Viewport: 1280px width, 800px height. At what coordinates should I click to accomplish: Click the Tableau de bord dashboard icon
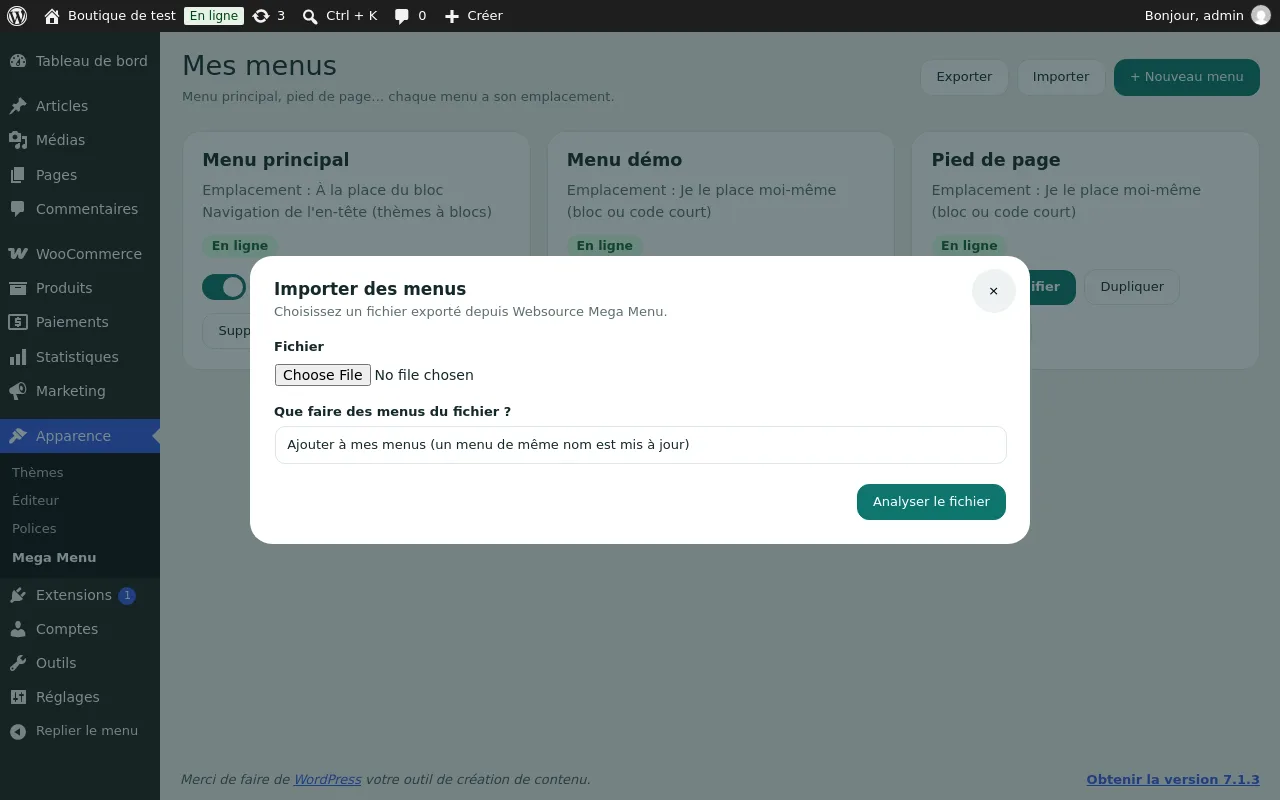tap(18, 61)
